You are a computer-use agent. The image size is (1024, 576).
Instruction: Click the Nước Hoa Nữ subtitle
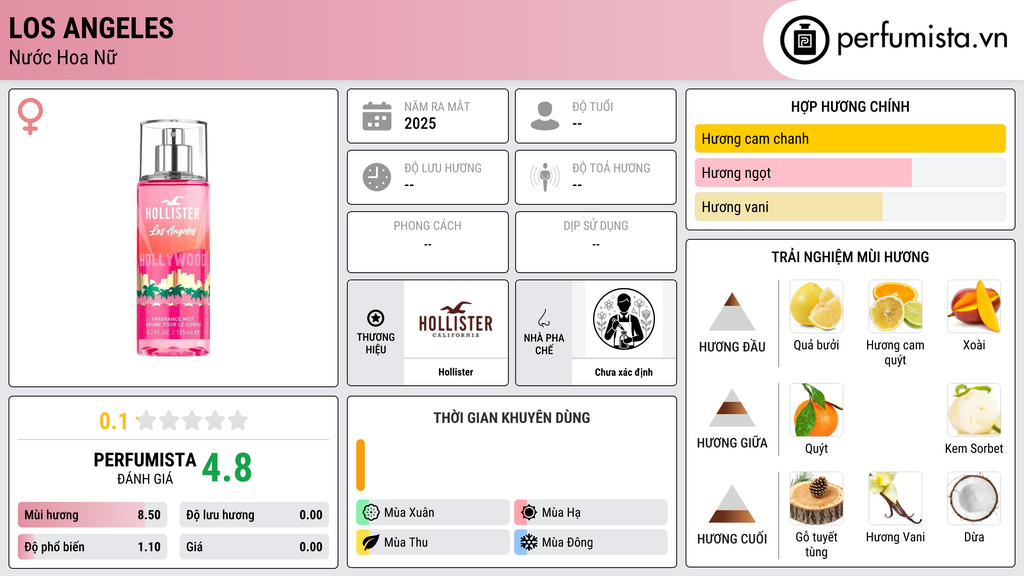(63, 57)
